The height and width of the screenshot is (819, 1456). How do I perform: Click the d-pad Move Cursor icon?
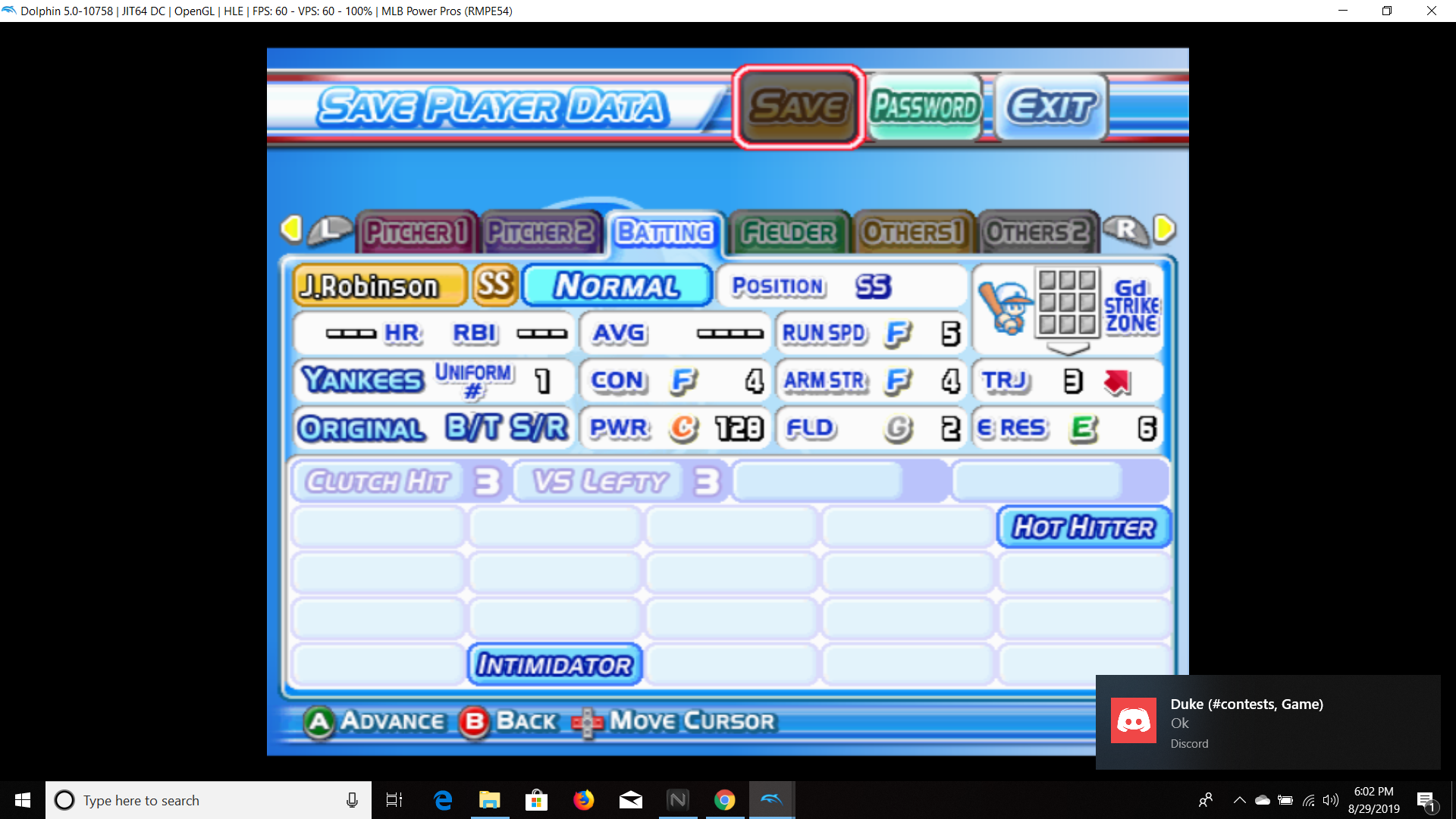(587, 723)
